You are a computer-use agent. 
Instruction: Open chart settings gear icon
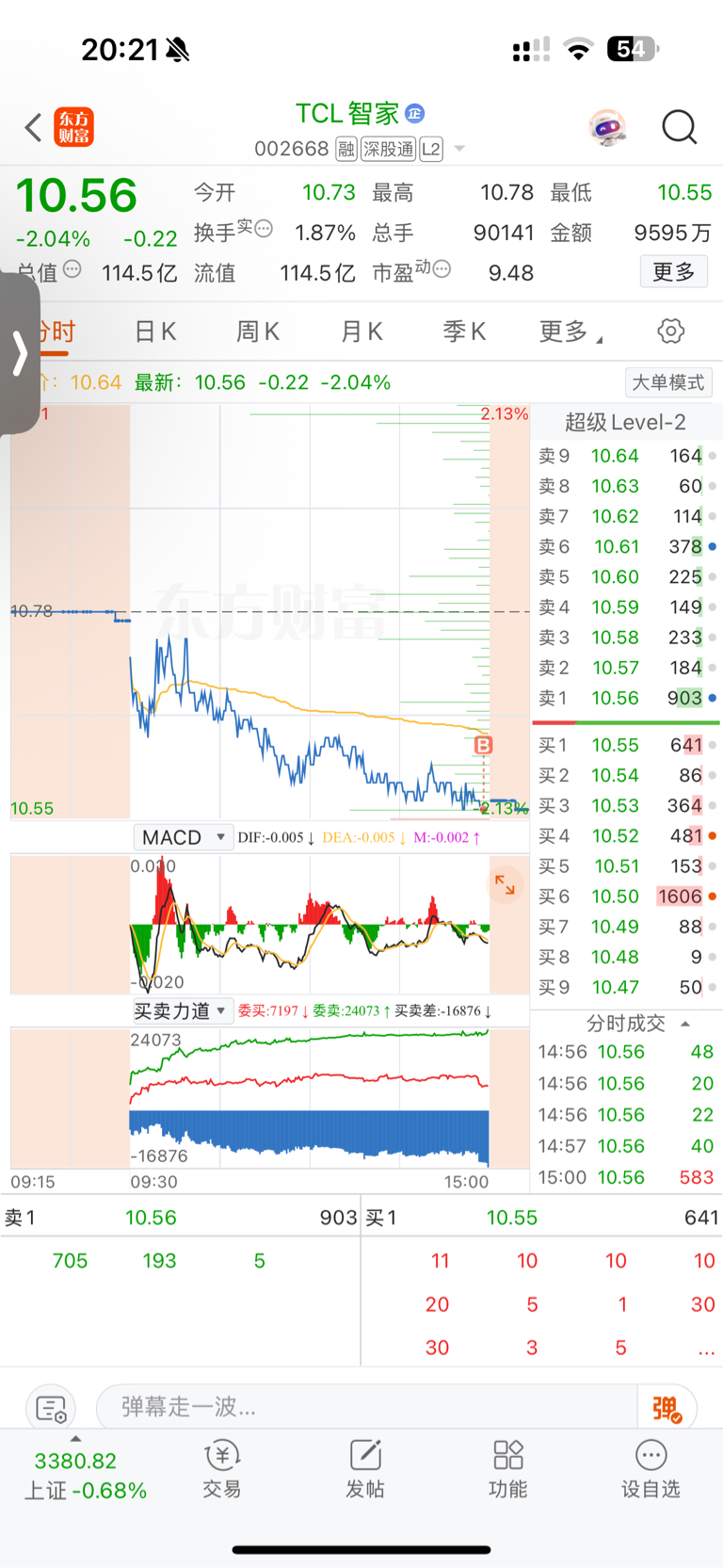[671, 331]
